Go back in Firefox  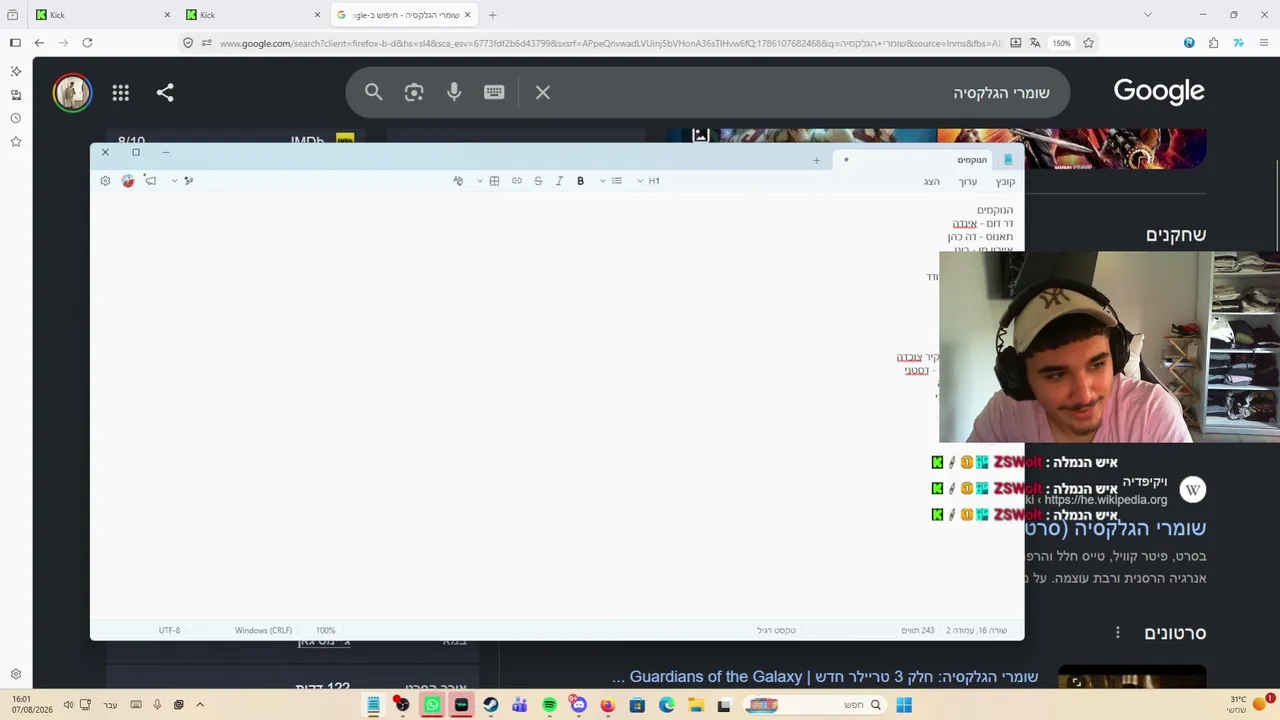point(39,43)
